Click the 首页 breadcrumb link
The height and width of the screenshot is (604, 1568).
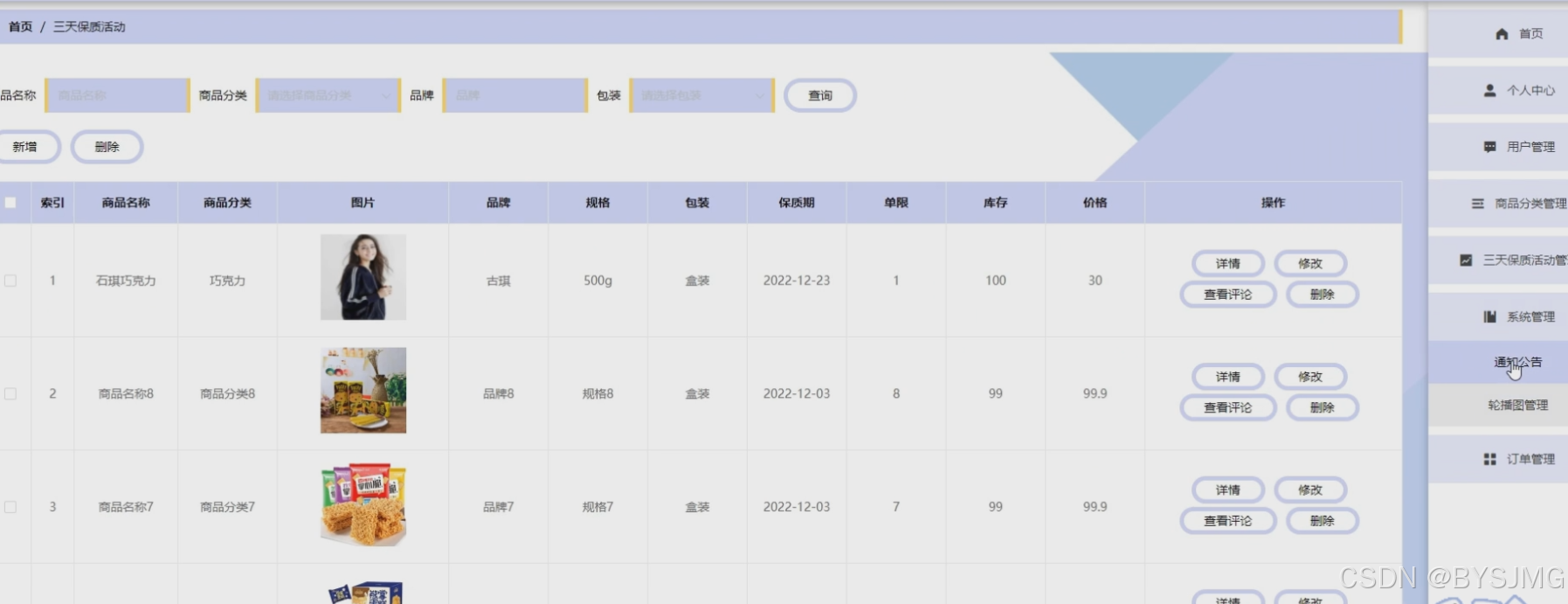20,27
